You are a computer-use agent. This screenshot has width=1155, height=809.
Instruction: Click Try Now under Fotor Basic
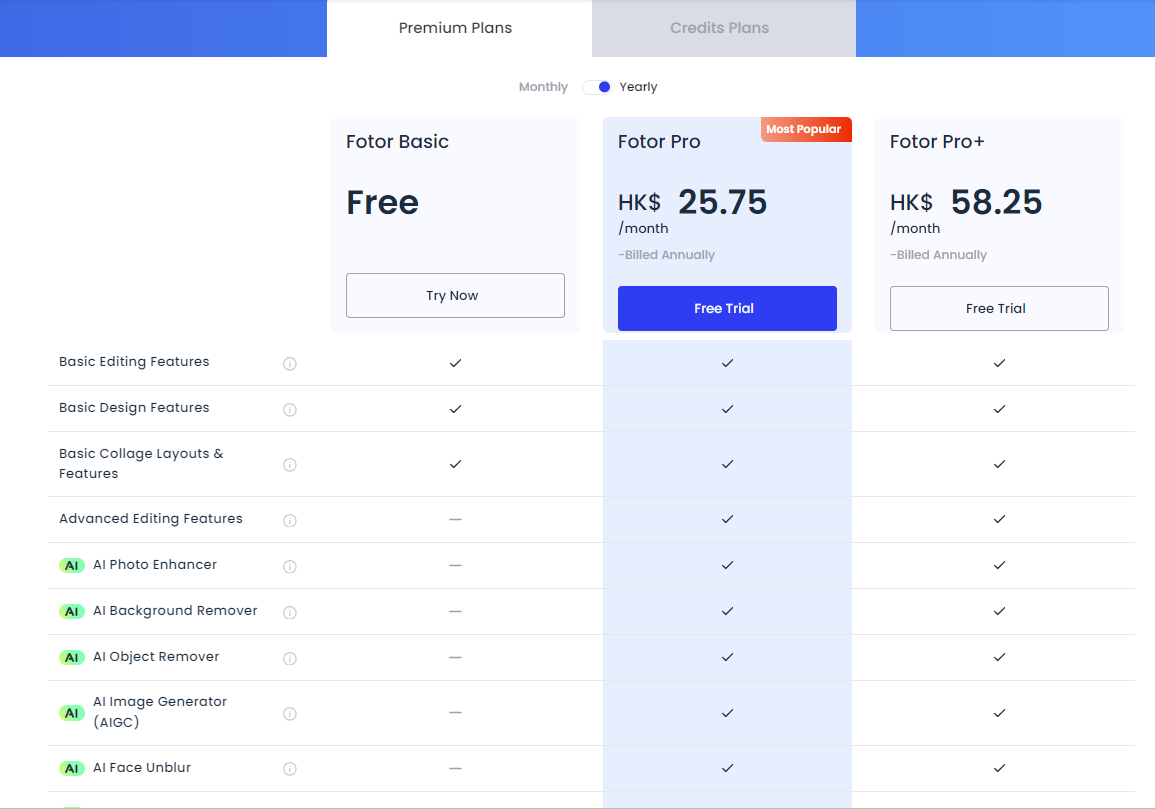(x=455, y=295)
